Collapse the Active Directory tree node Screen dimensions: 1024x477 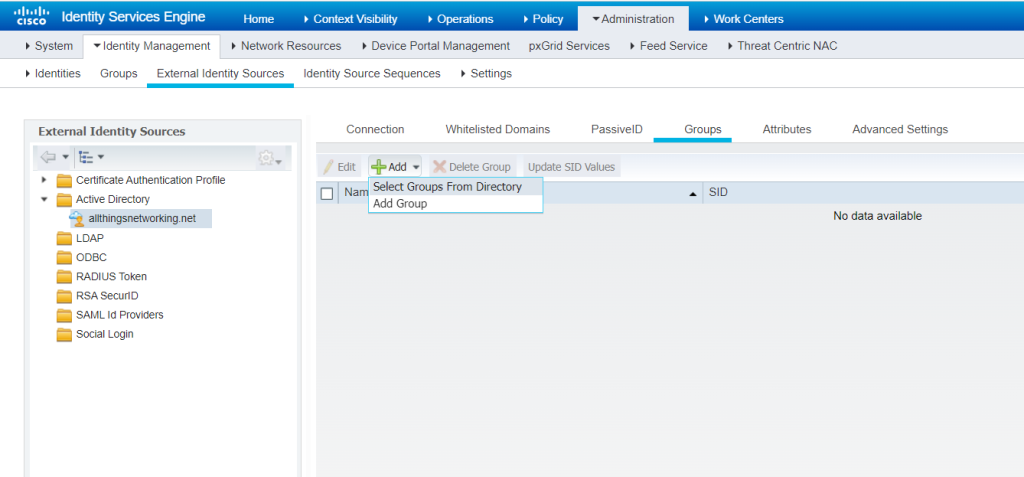(x=44, y=199)
